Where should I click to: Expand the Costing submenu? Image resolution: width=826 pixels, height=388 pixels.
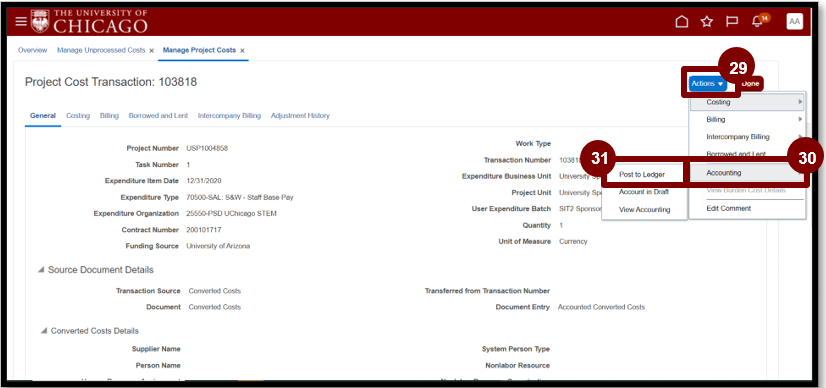(747, 102)
